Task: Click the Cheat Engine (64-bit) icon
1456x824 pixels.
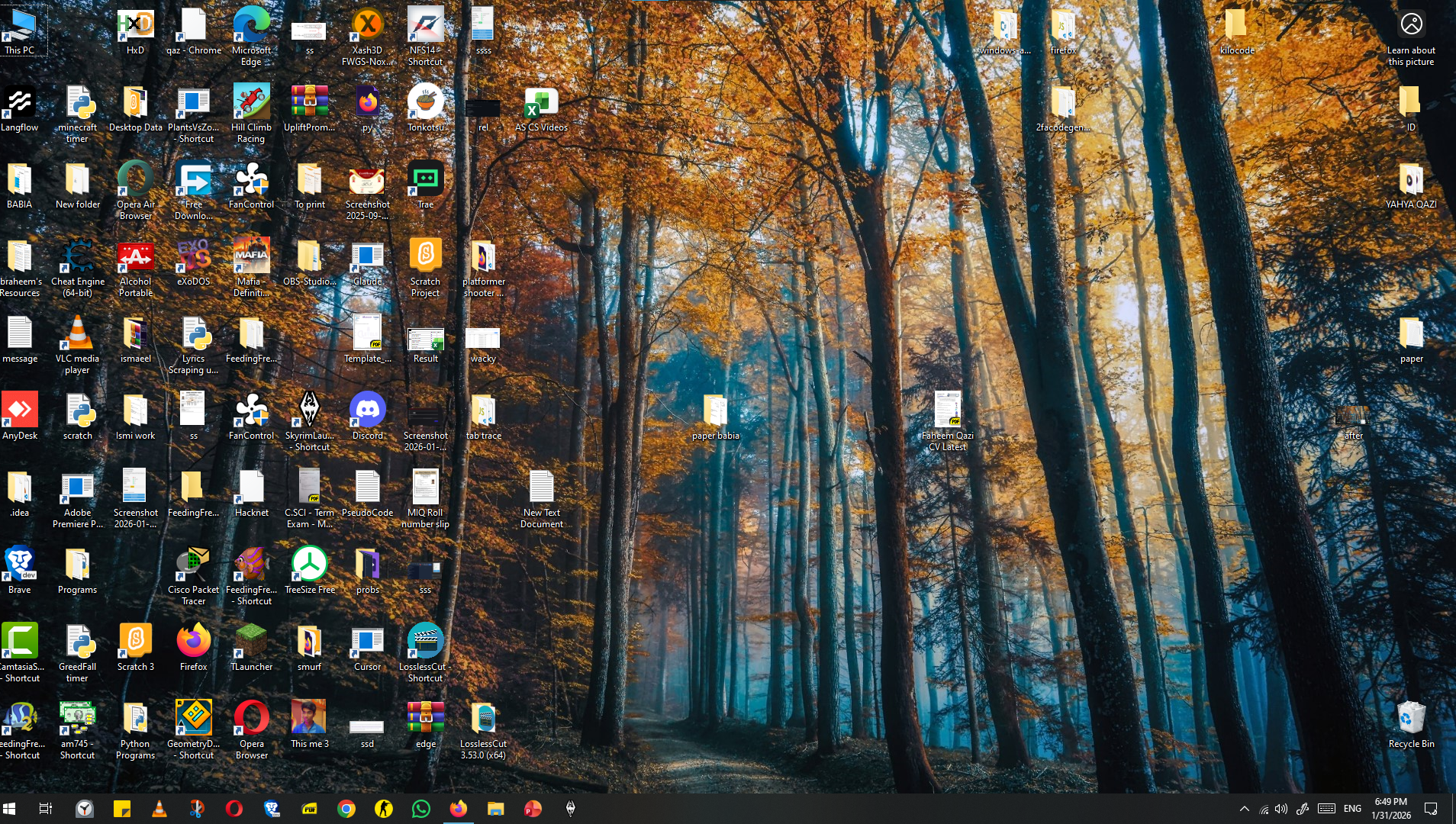Action: click(x=77, y=258)
